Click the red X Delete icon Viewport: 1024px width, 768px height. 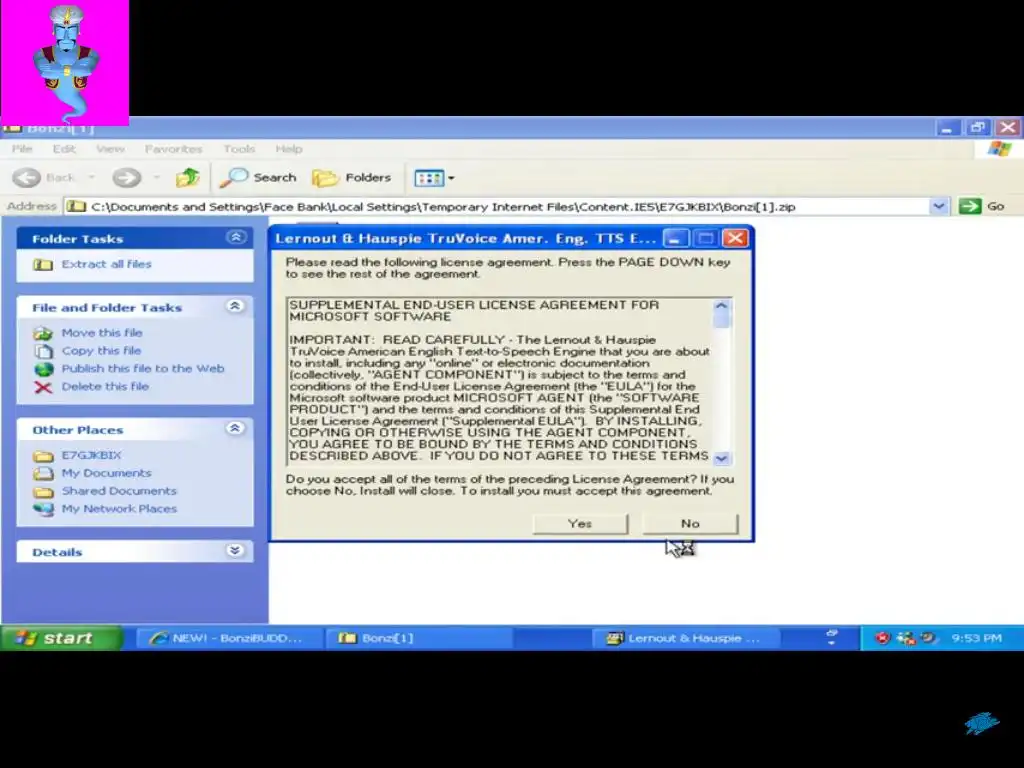(43, 387)
